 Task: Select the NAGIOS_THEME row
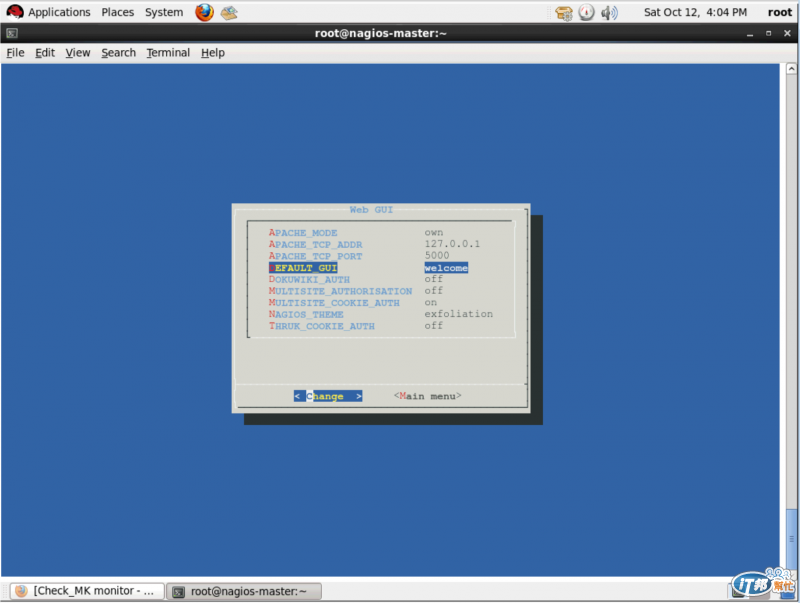click(381, 314)
